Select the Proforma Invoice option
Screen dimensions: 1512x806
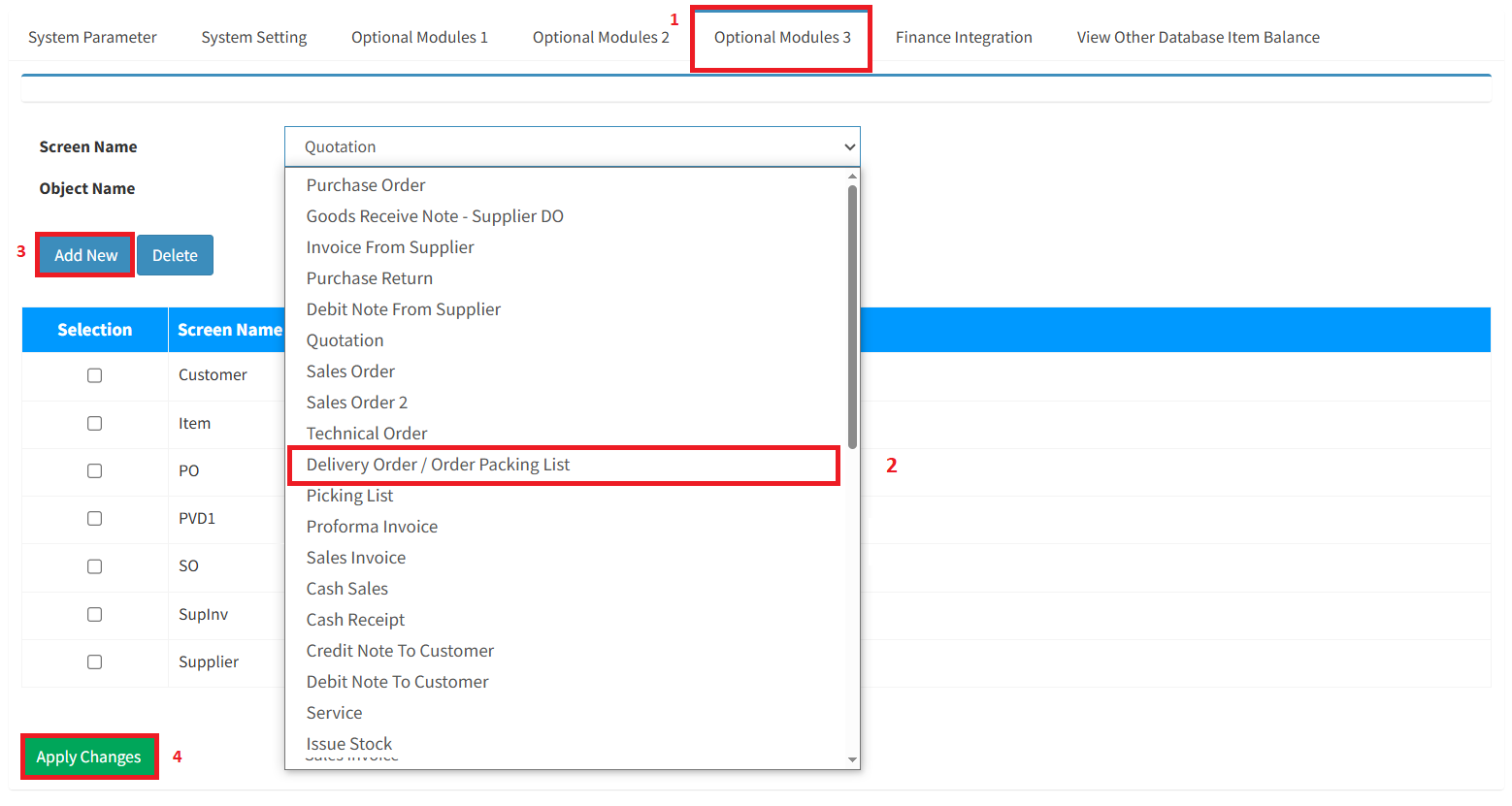coord(372,527)
